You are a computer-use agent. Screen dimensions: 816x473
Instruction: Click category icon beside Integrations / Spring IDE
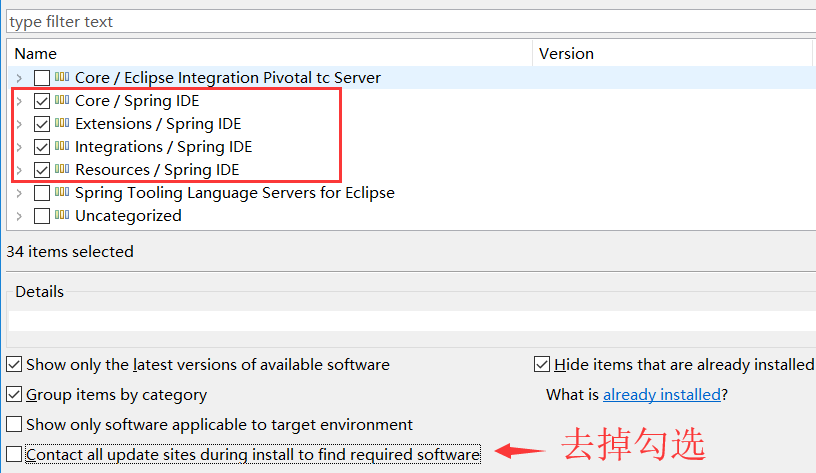pyautogui.click(x=62, y=147)
